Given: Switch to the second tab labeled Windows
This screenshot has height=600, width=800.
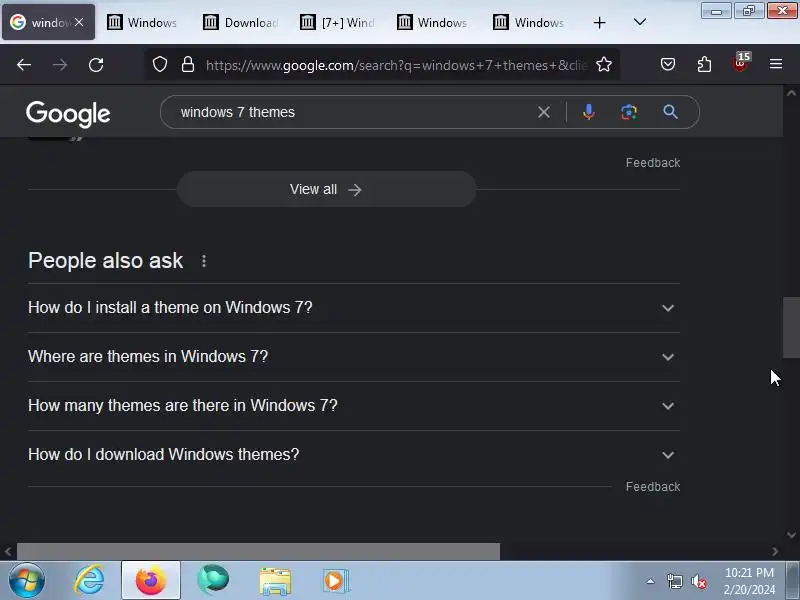Looking at the screenshot, I should [143, 22].
